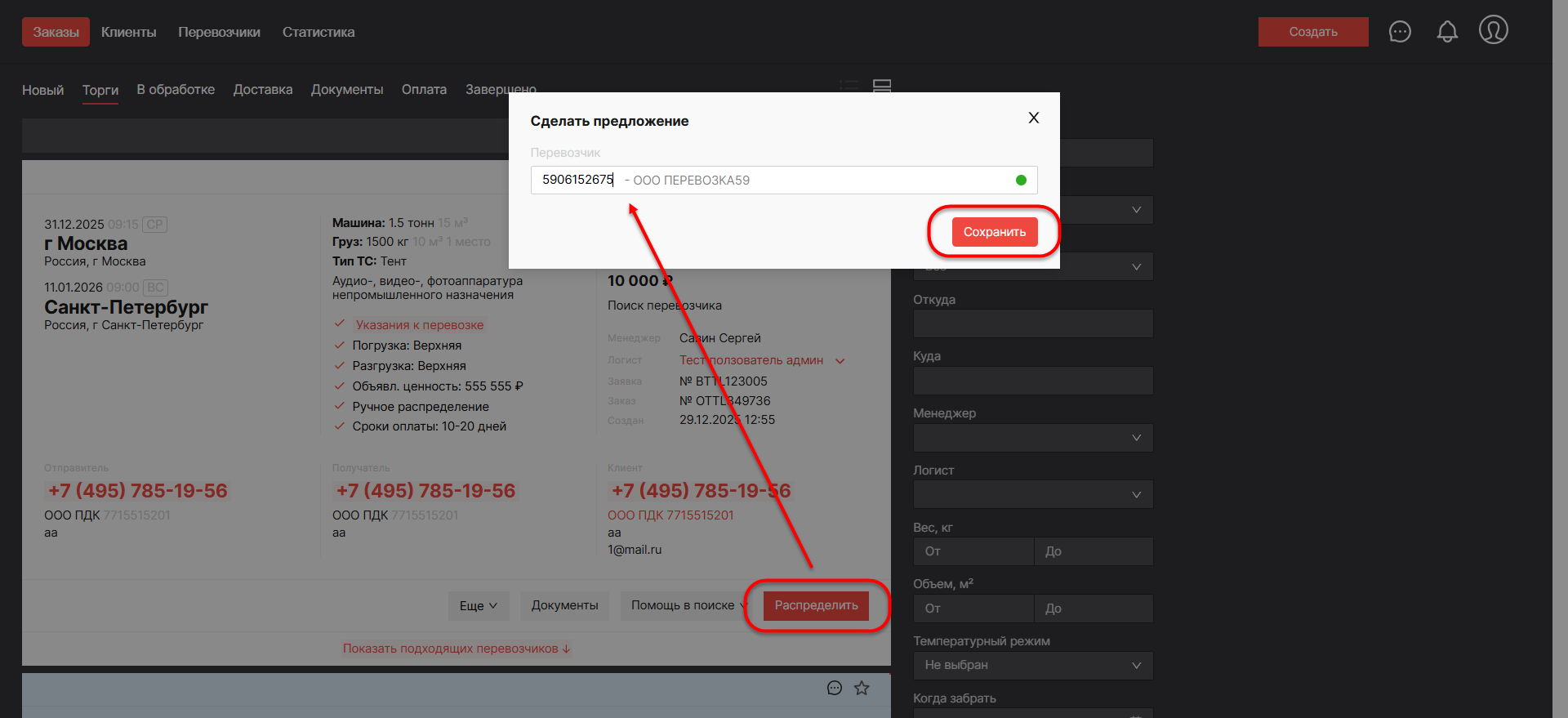
Task: Expand the Еще dropdown
Action: (x=478, y=605)
